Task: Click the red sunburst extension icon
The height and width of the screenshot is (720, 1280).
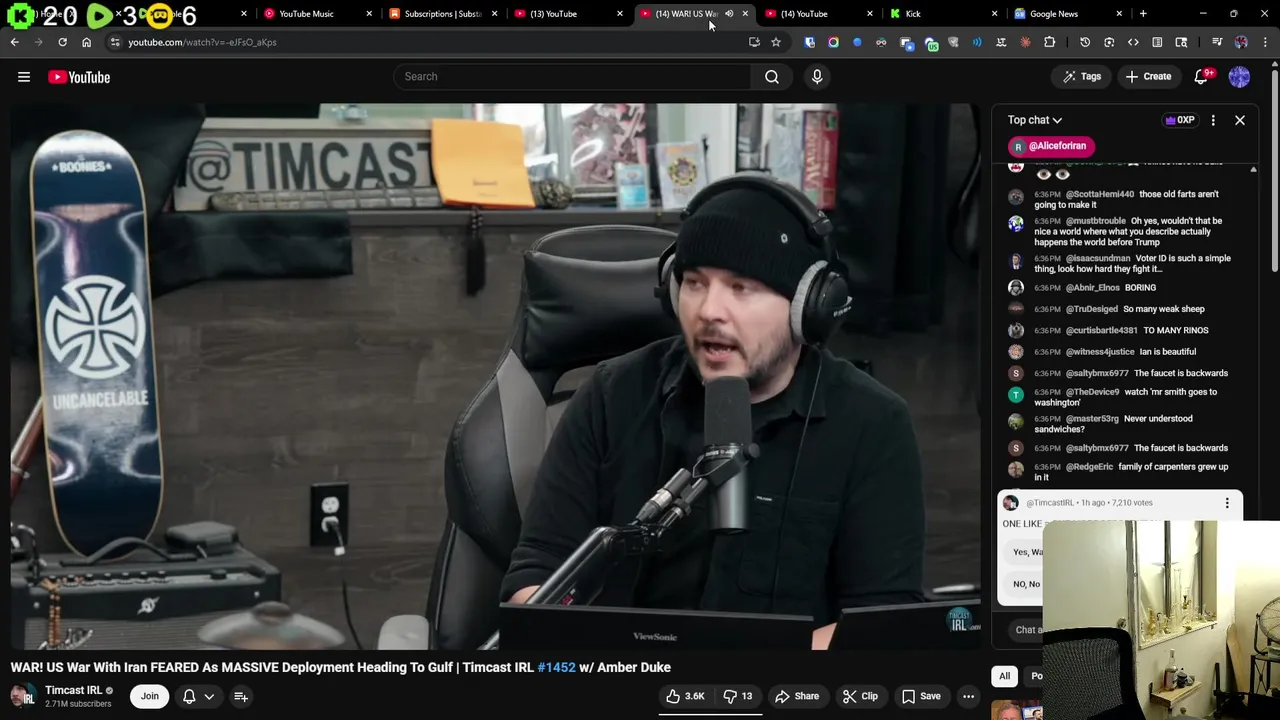Action: [1025, 42]
